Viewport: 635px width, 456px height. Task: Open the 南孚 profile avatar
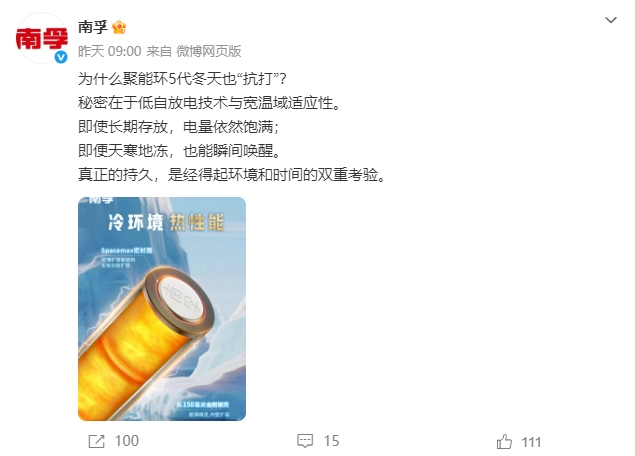pyautogui.click(x=41, y=38)
